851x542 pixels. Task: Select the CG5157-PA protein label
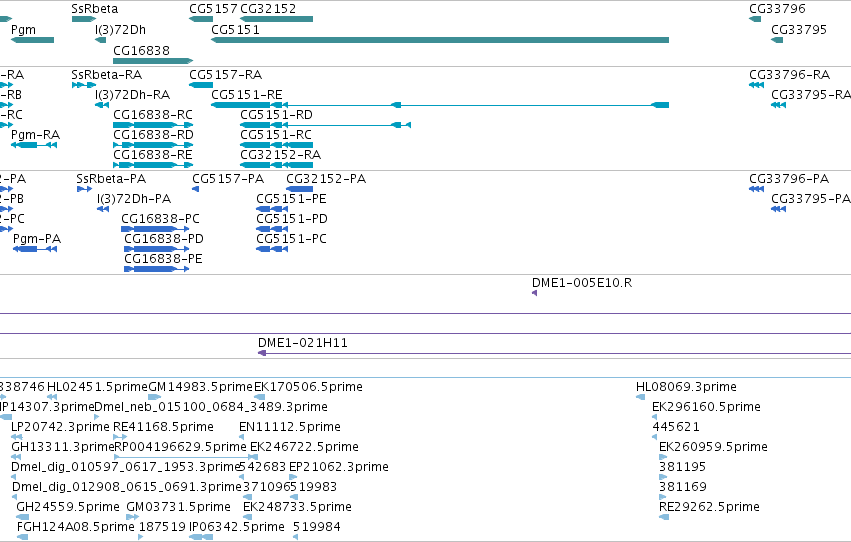point(228,179)
